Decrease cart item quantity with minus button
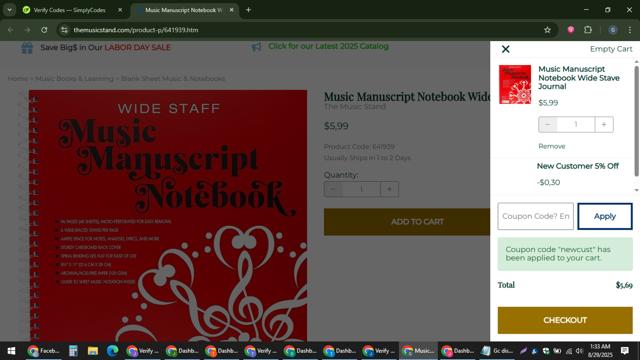 tap(547, 124)
